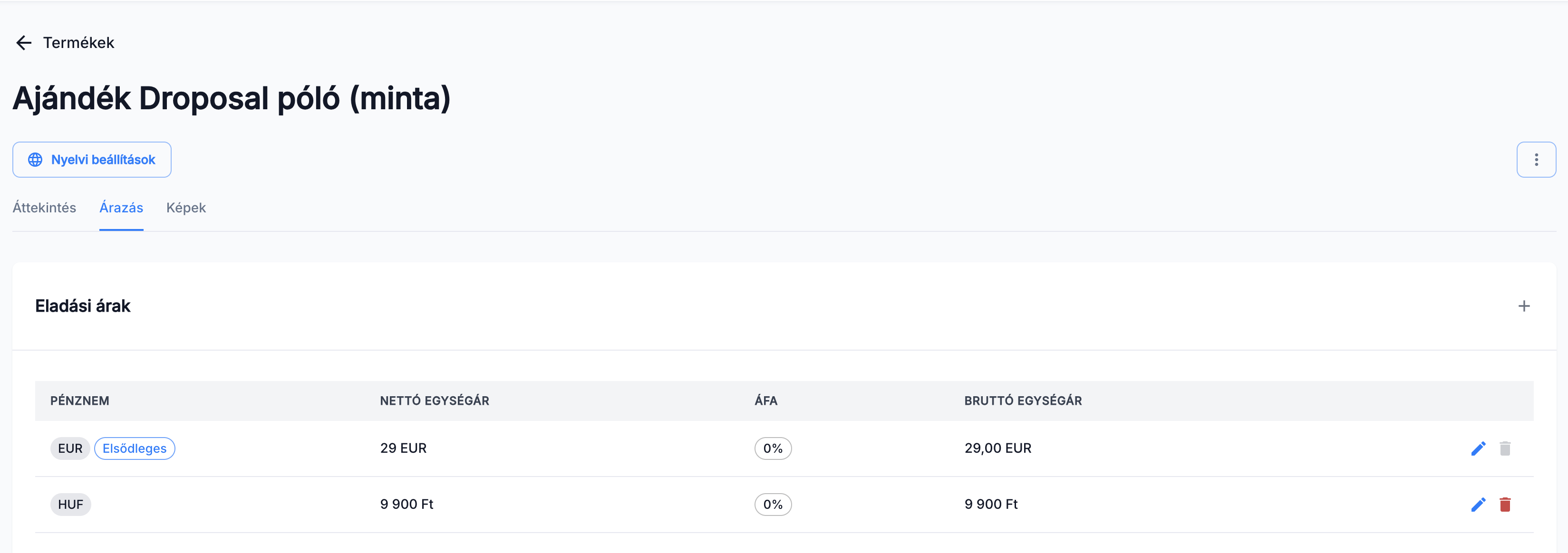The width and height of the screenshot is (1568, 553).
Task: Delete the EUR price row
Action: (1505, 448)
